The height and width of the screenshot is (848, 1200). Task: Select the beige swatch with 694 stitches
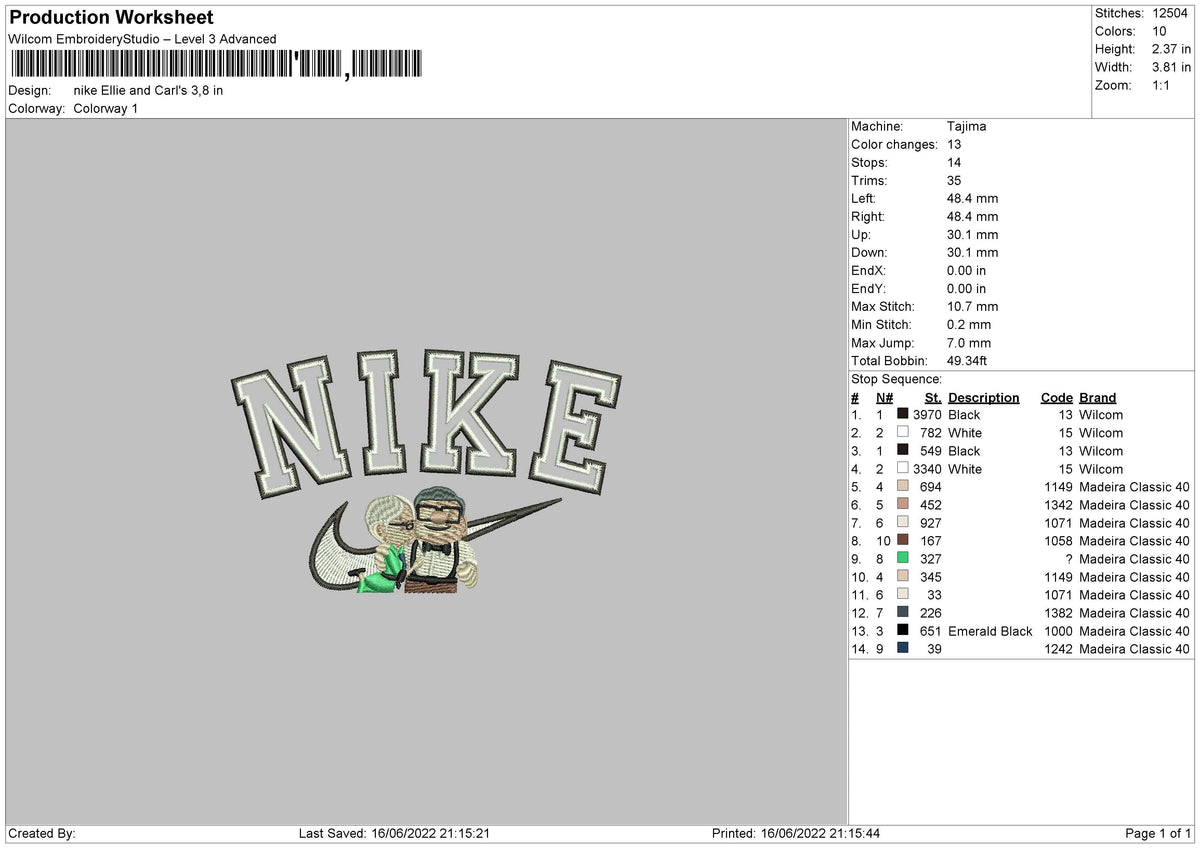903,487
